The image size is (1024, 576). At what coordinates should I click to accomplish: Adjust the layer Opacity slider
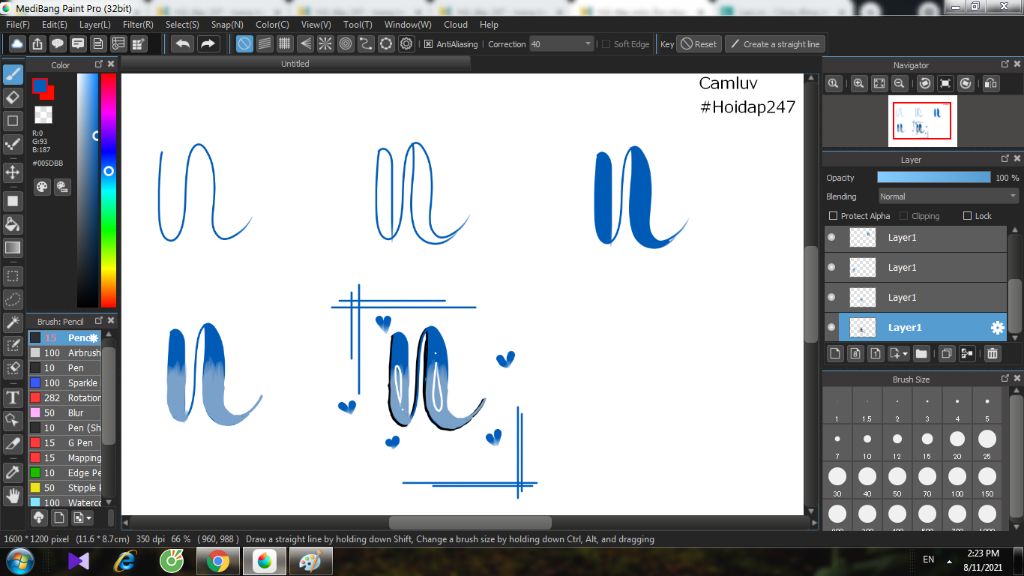click(x=934, y=178)
